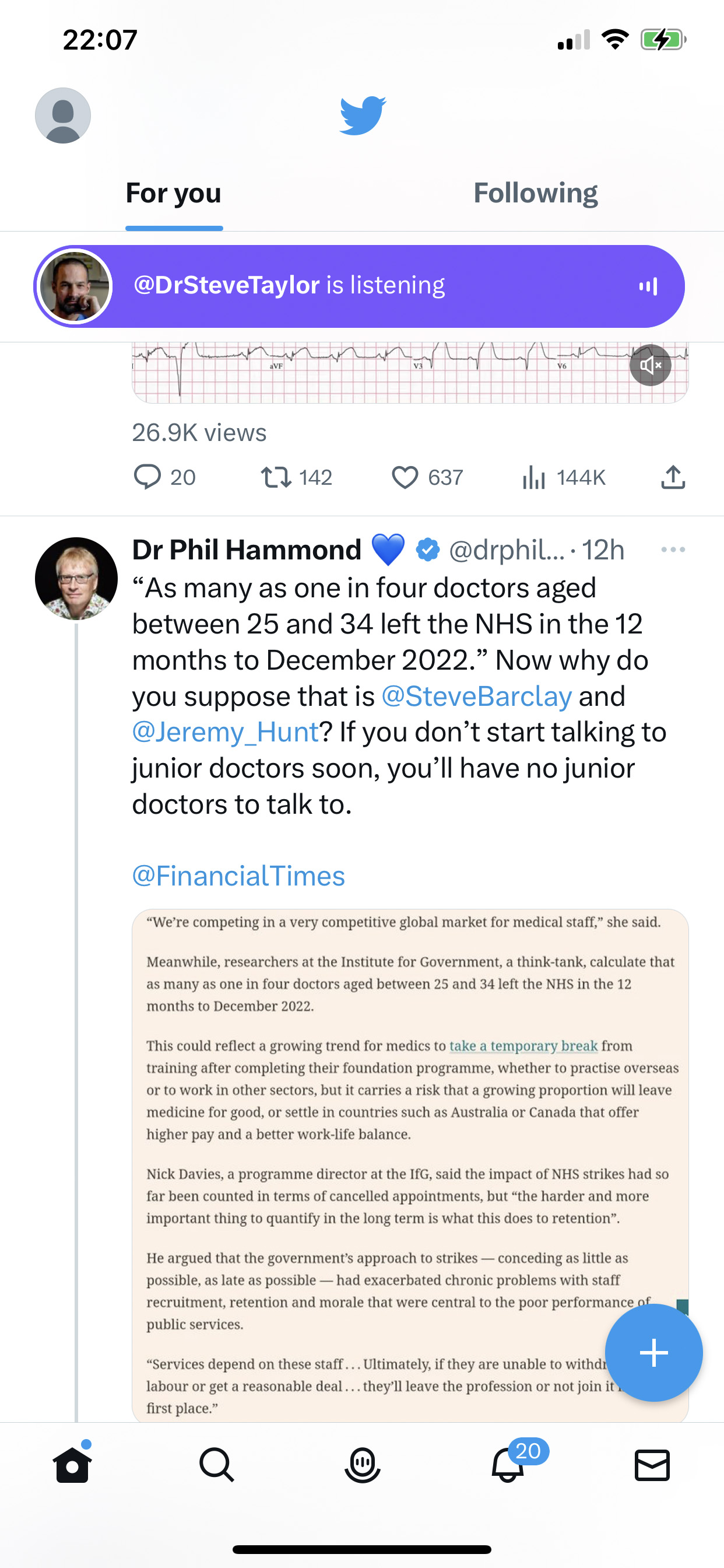Join the @DrSteveTaylor is listening Space
724x1568 pixels.
coord(359,286)
